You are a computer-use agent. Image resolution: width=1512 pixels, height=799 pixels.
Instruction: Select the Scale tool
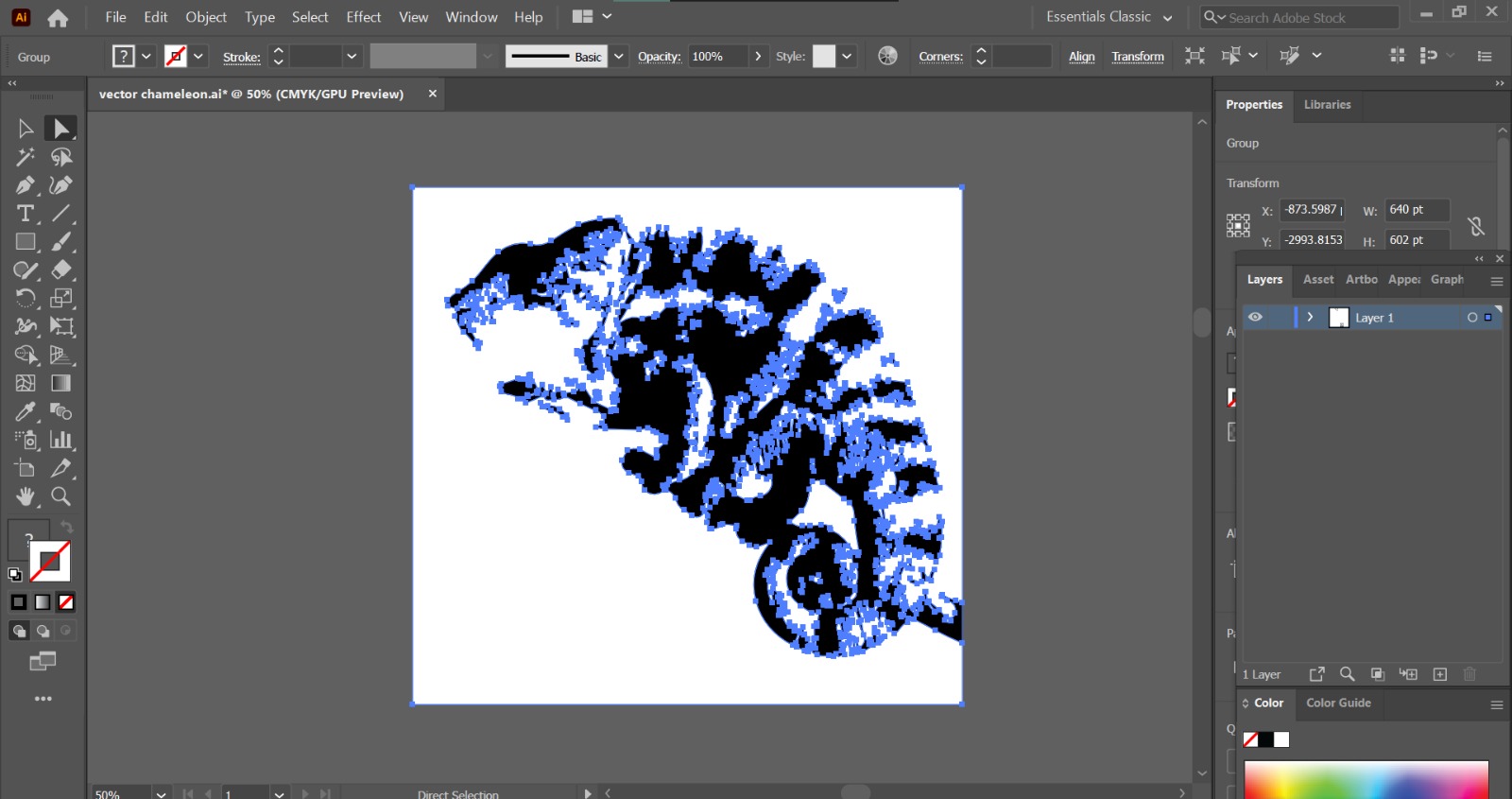pyautogui.click(x=61, y=299)
